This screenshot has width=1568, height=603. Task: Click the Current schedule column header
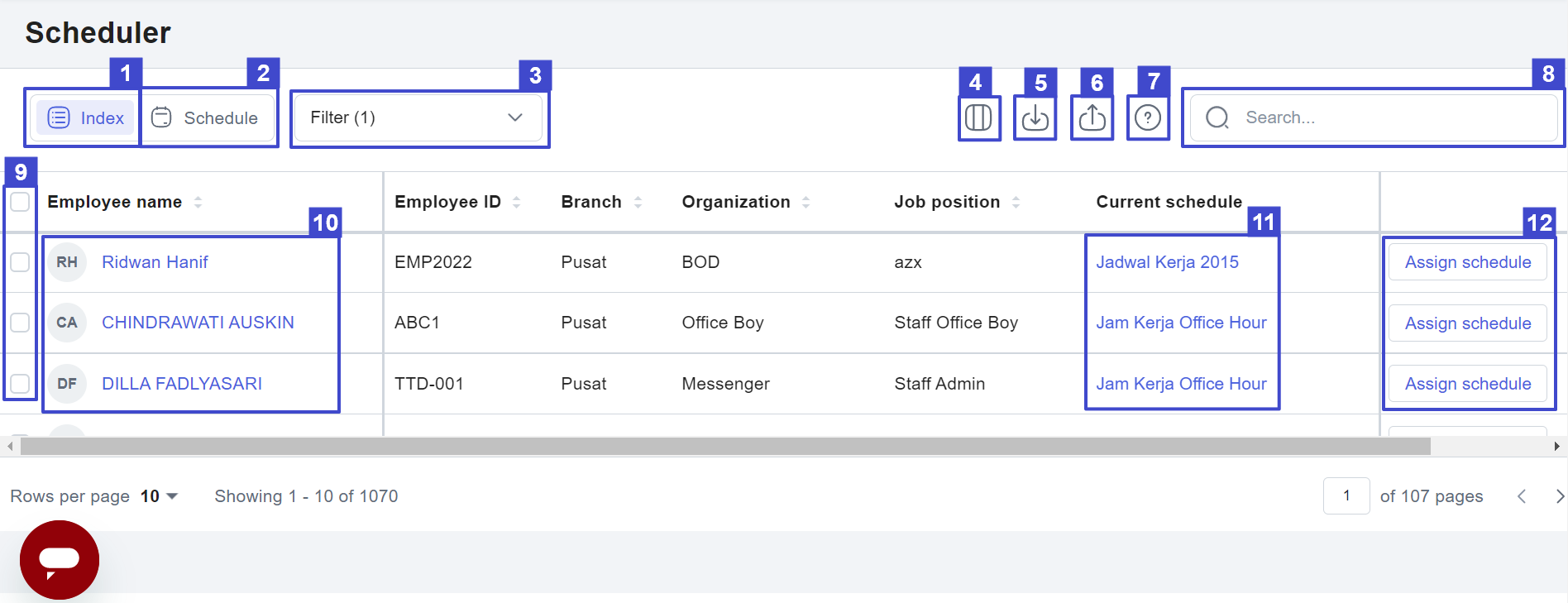(x=1169, y=202)
